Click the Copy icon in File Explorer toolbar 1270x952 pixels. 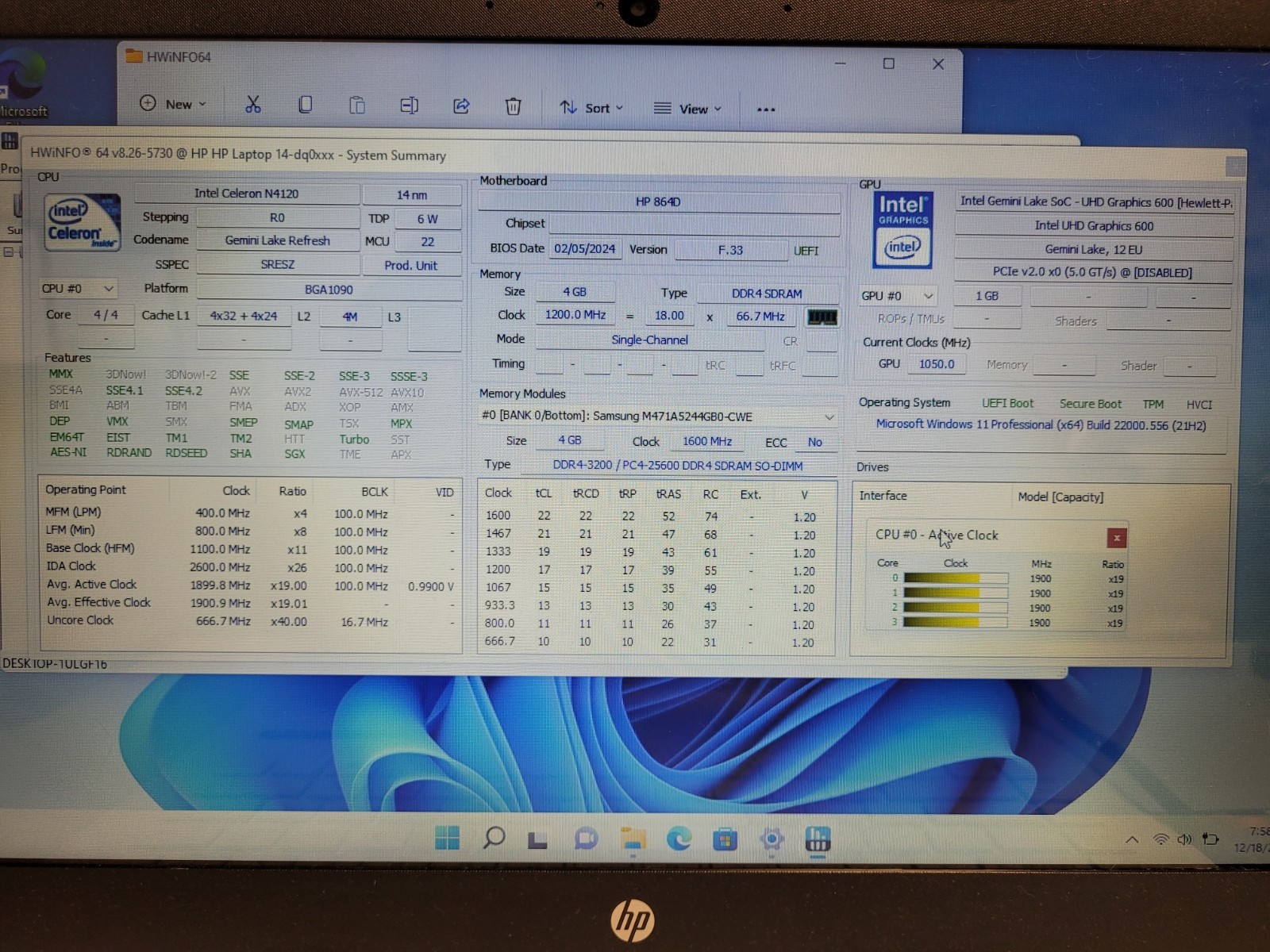(x=305, y=105)
